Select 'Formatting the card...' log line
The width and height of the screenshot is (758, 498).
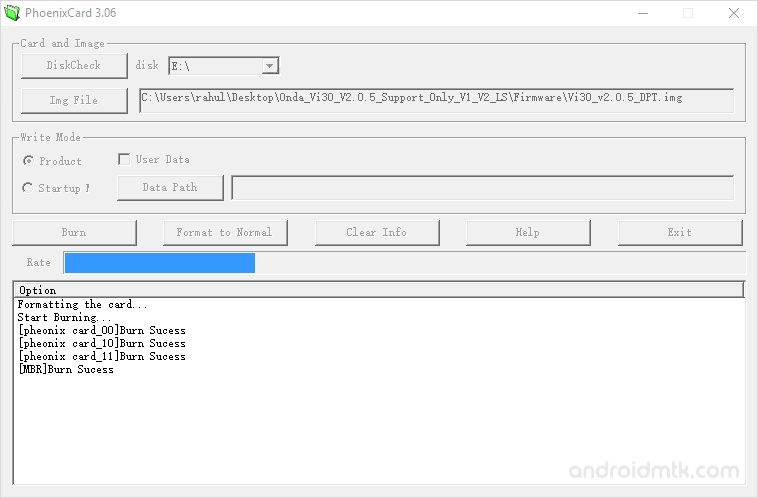82,304
